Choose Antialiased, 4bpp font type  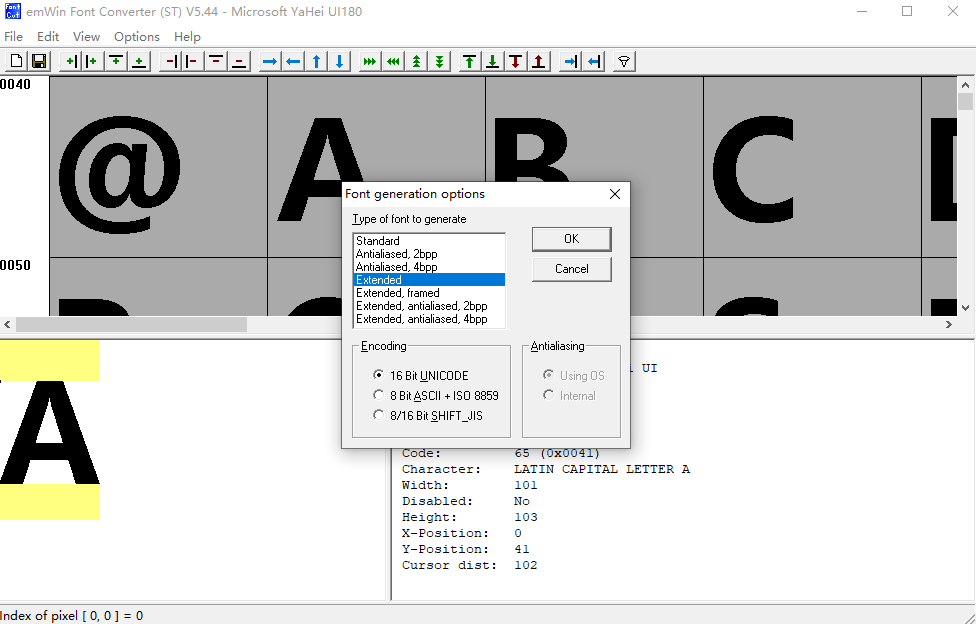pos(429,267)
